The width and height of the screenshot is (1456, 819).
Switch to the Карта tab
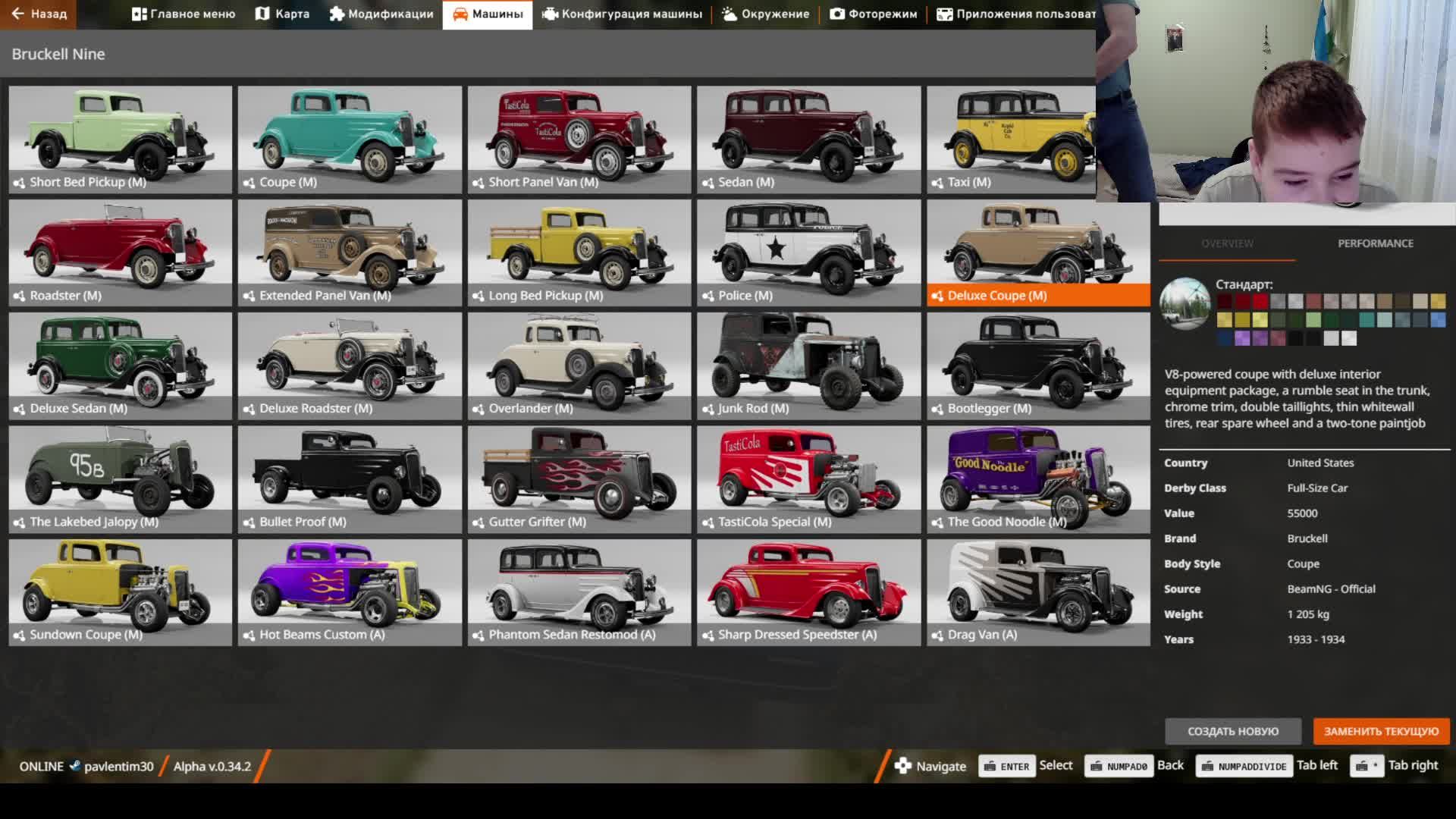[282, 14]
